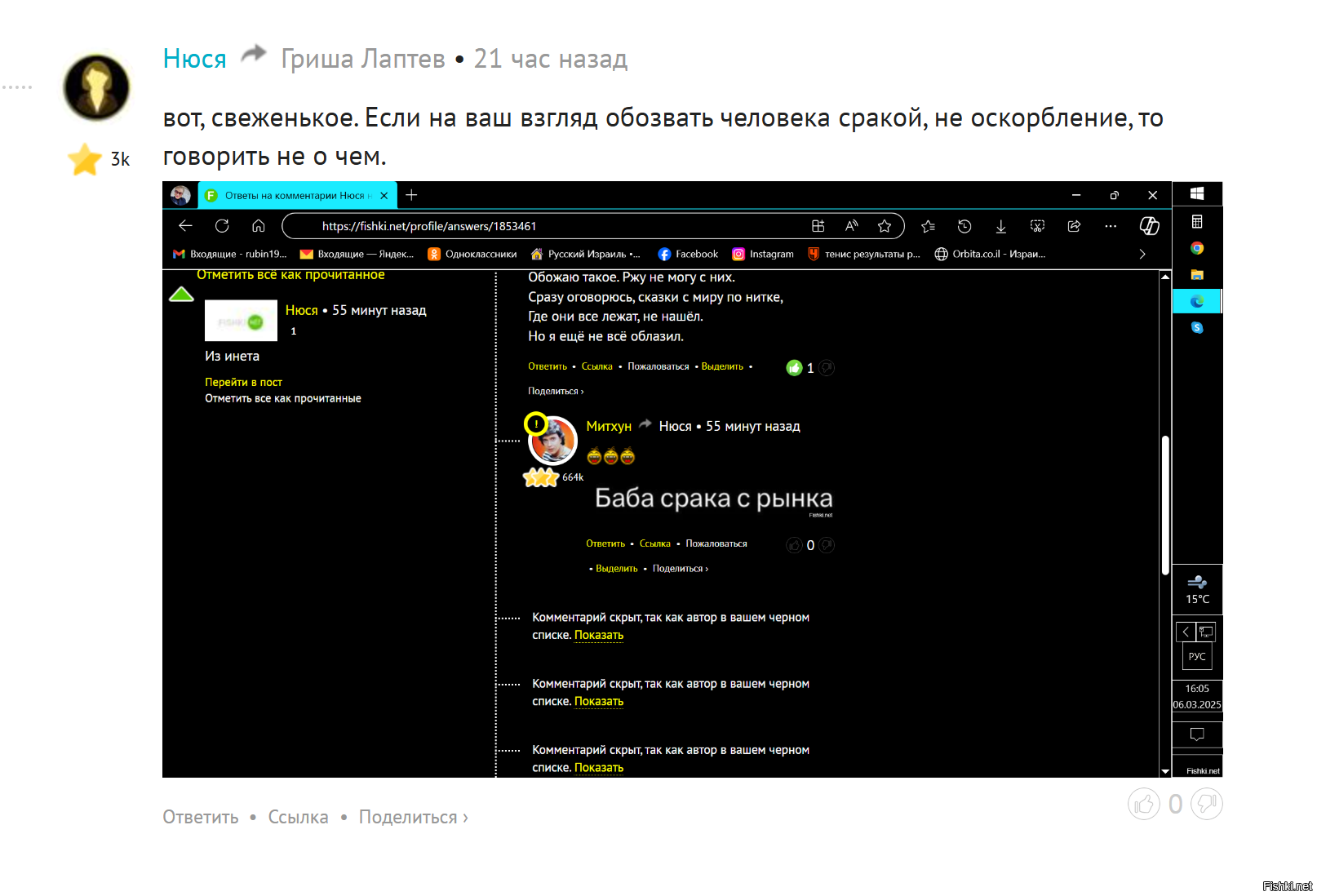Go back using the browser's back arrow

[x=185, y=226]
